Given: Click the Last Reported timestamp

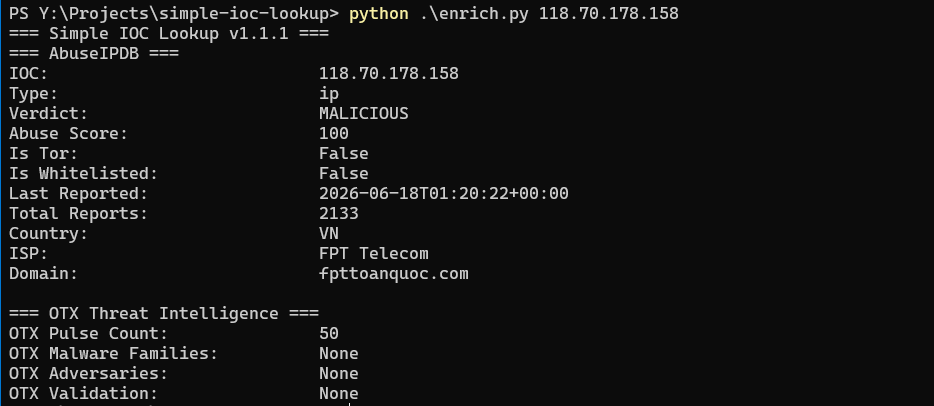Looking at the screenshot, I should [x=444, y=193].
